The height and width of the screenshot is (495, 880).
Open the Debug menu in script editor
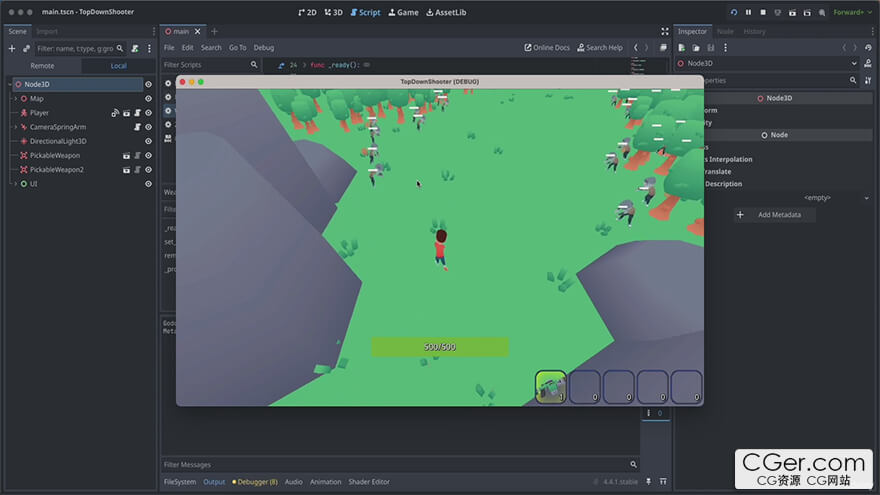263,47
